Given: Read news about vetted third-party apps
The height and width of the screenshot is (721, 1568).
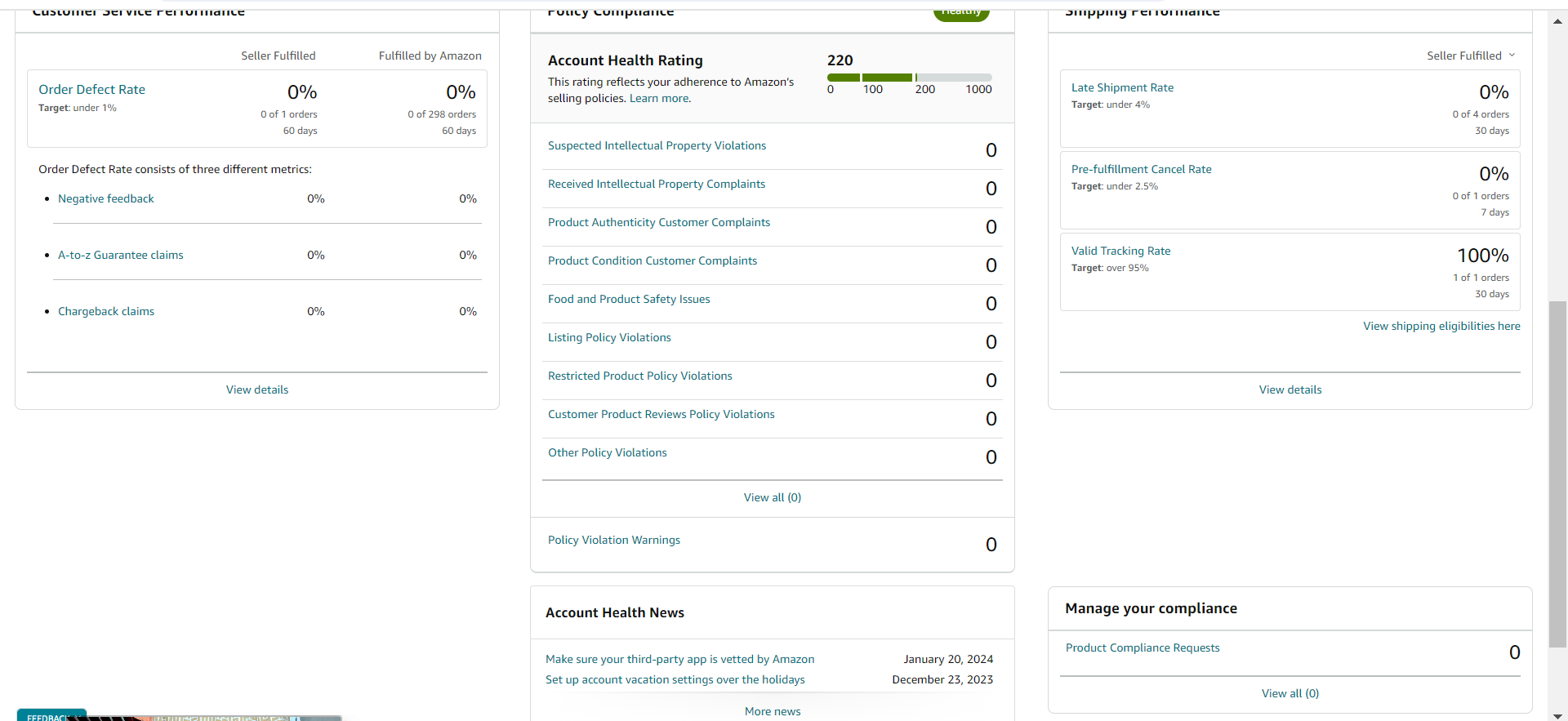Looking at the screenshot, I should [x=680, y=659].
